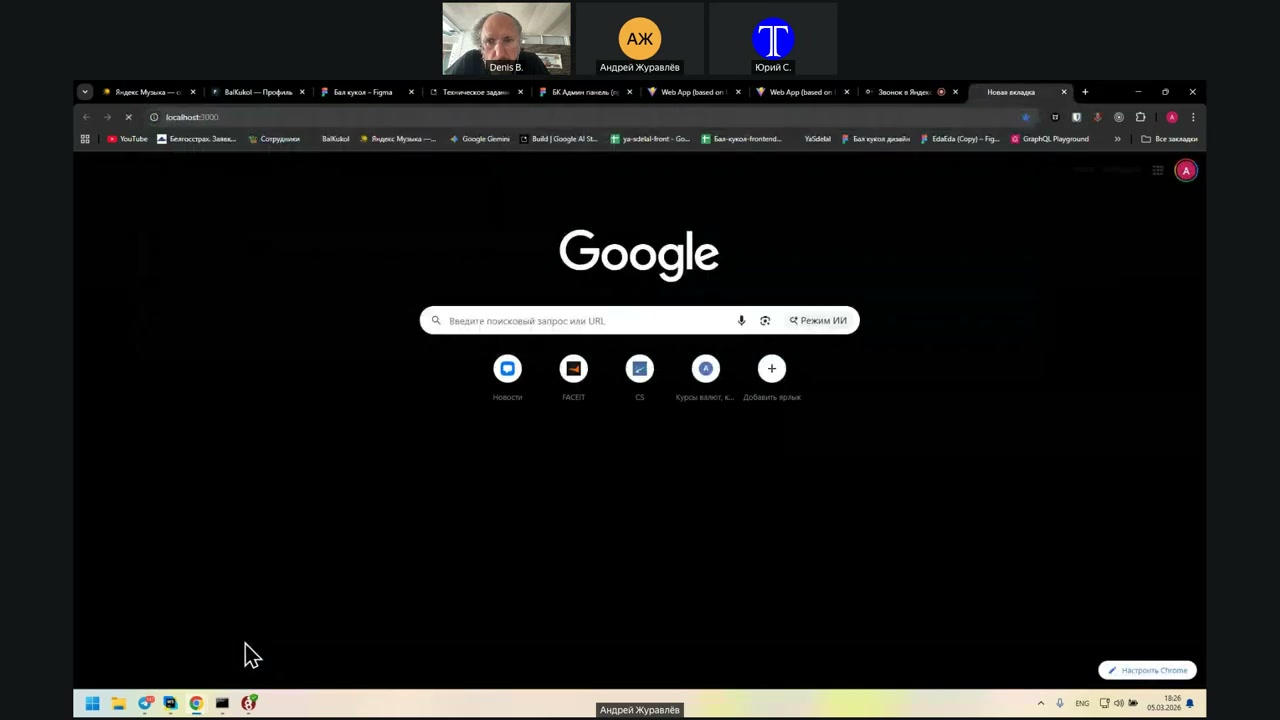The height and width of the screenshot is (720, 1280).
Task: Expand hidden bookmarks with the » chevron
Action: click(1117, 139)
